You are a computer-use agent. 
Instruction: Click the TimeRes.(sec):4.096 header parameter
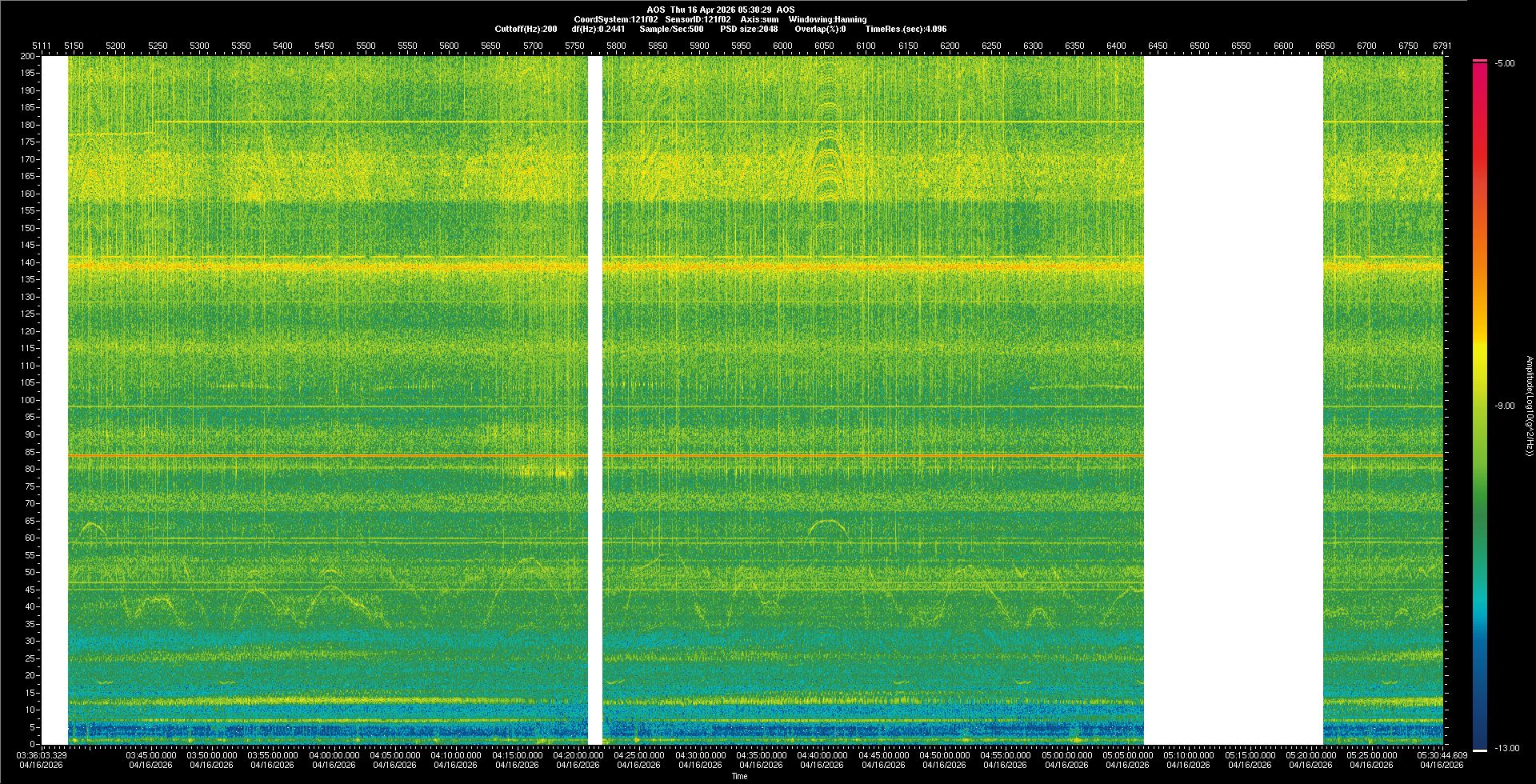click(906, 30)
